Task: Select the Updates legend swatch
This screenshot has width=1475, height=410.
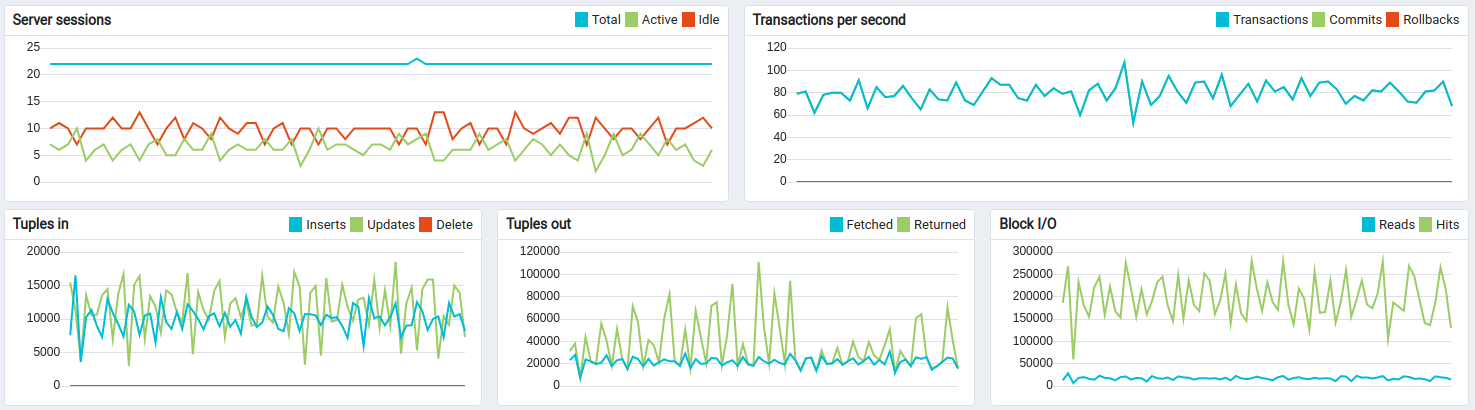Action: pos(356,224)
